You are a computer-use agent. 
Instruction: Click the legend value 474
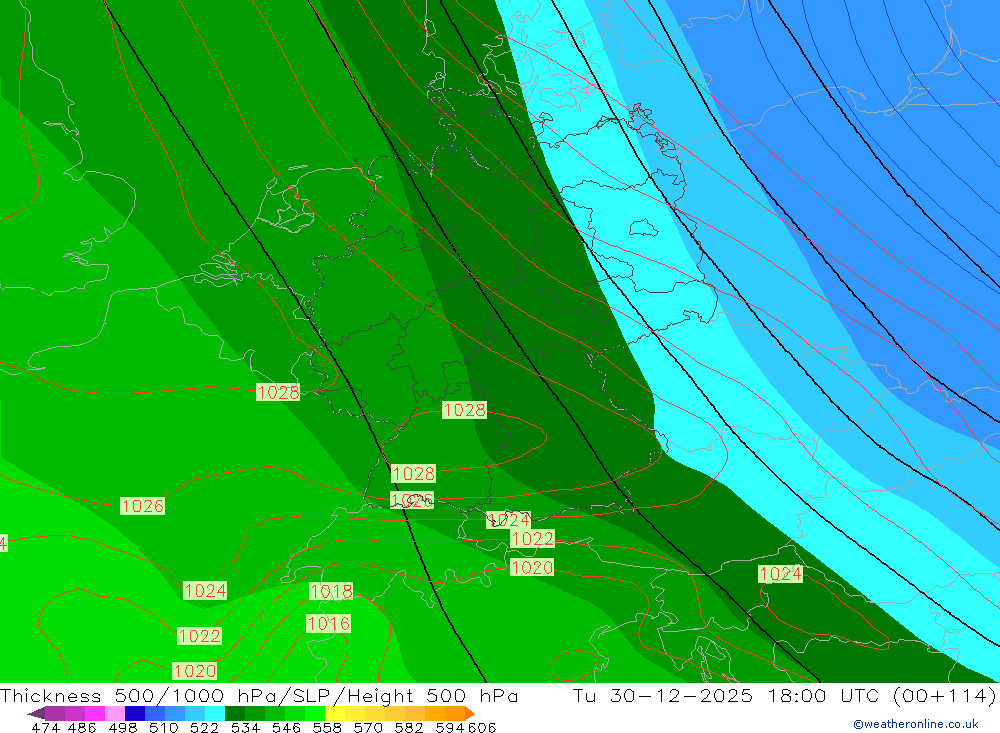(x=45, y=728)
